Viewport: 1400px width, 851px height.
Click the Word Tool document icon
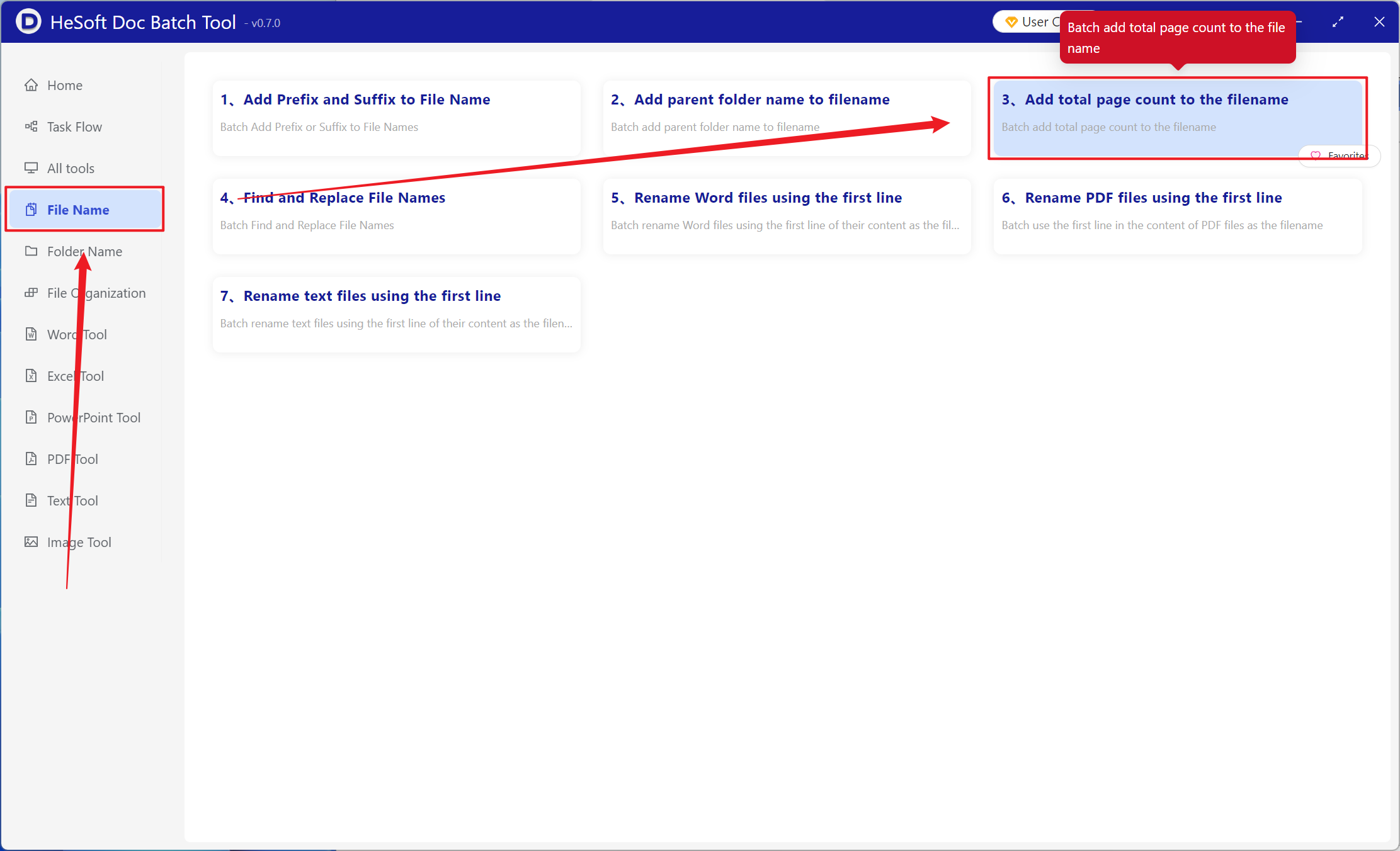pyautogui.click(x=31, y=334)
